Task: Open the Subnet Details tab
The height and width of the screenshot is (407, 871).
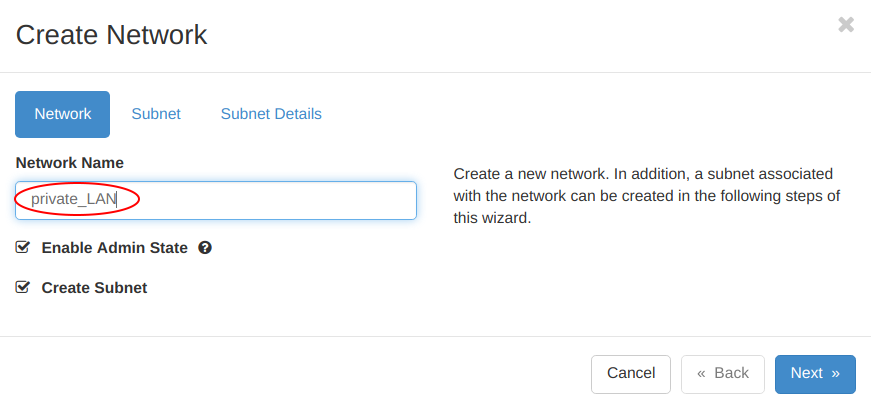Action: pyautogui.click(x=271, y=114)
